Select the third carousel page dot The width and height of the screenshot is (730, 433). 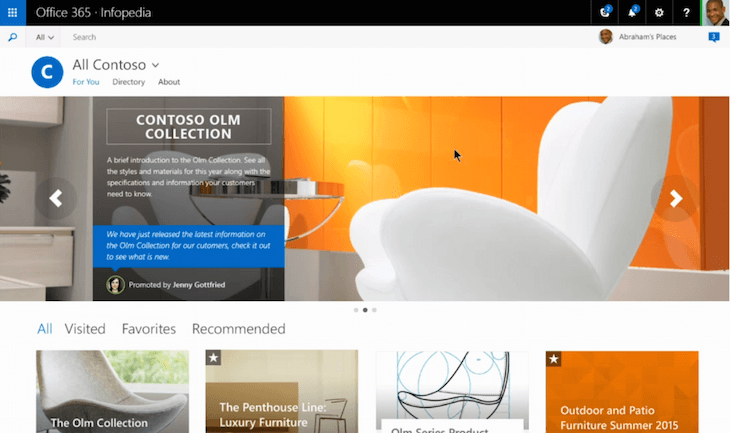click(x=374, y=310)
